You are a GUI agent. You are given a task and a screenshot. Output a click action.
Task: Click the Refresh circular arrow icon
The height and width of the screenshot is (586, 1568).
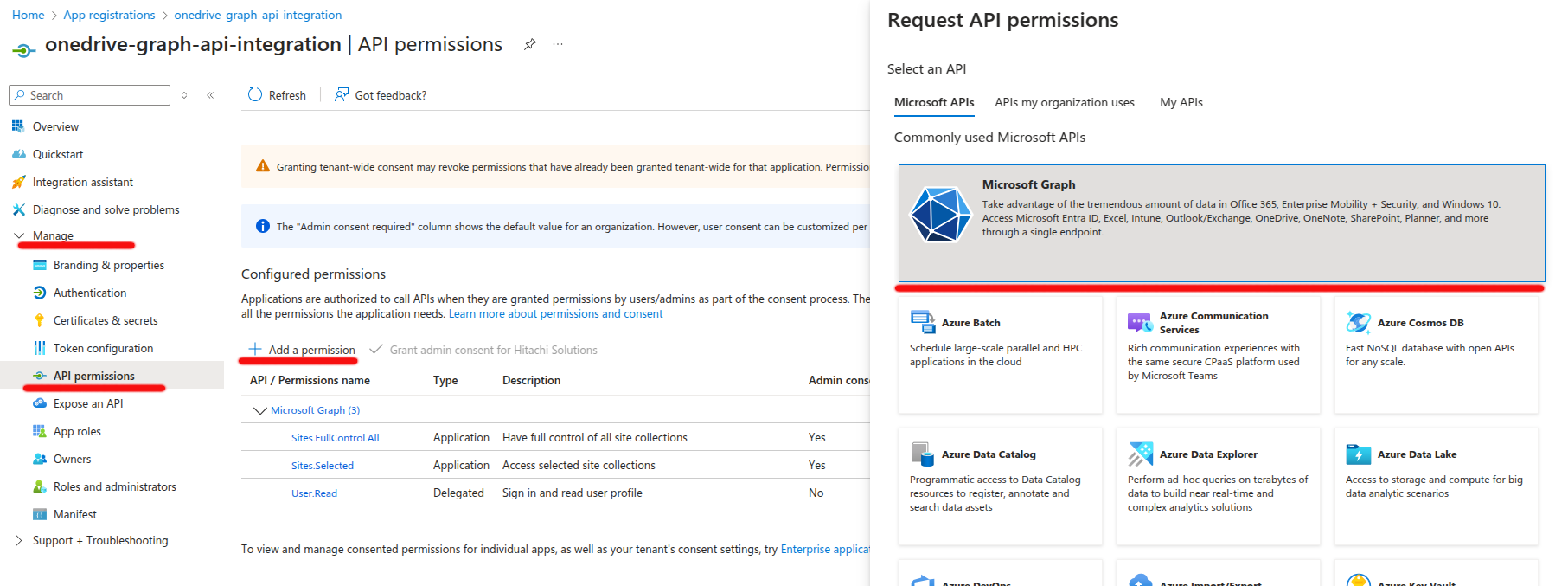coord(255,94)
